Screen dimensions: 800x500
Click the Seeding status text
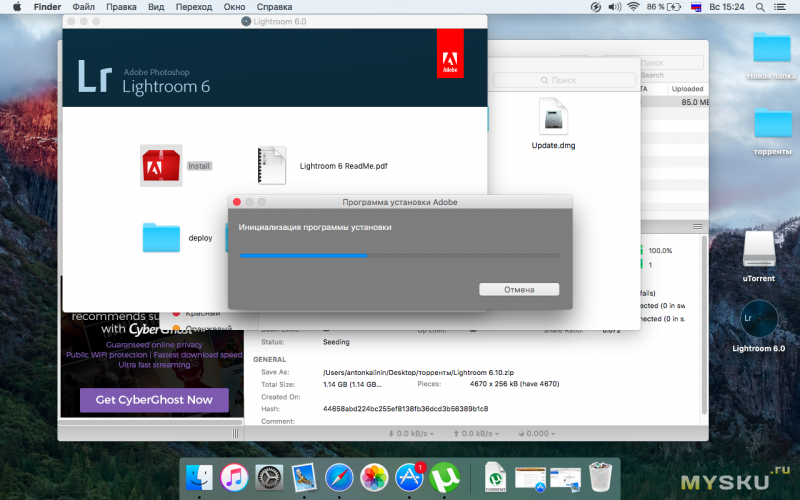point(336,342)
